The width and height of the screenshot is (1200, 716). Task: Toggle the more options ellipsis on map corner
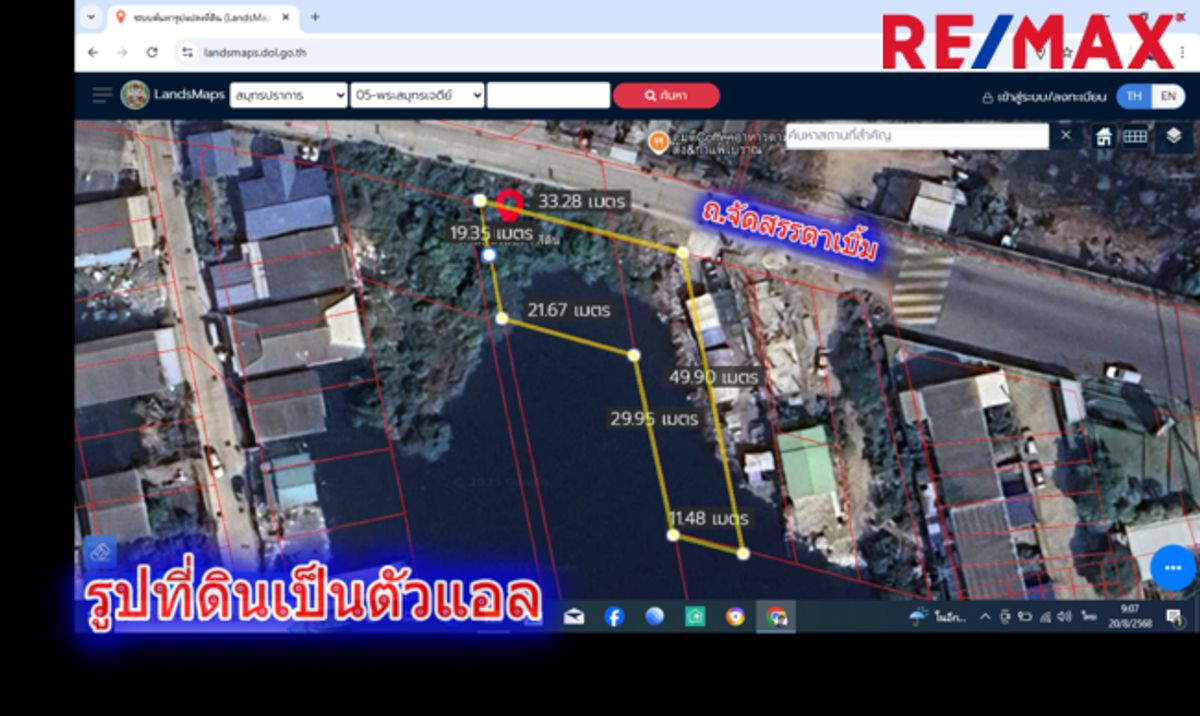click(x=1171, y=567)
